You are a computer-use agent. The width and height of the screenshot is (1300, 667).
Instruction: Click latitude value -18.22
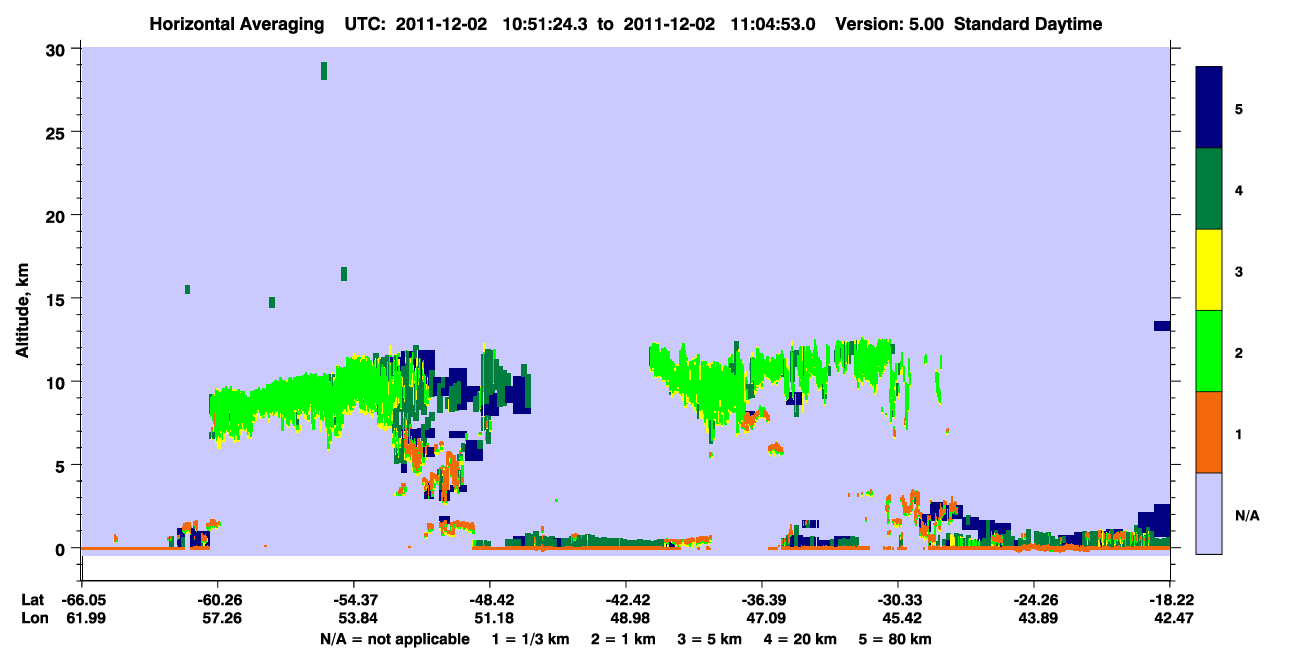click(x=1169, y=600)
